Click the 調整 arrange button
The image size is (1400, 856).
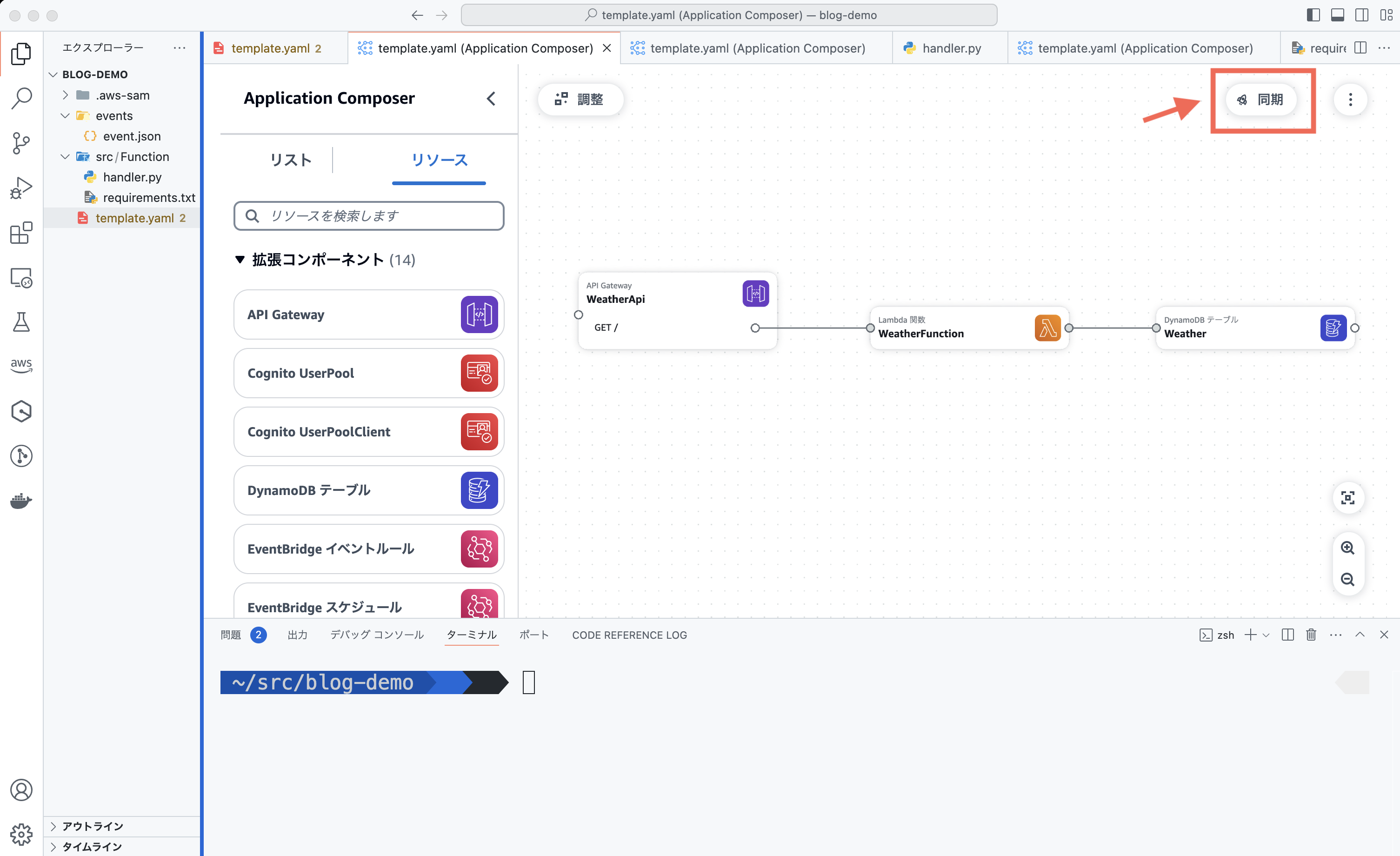(x=580, y=100)
